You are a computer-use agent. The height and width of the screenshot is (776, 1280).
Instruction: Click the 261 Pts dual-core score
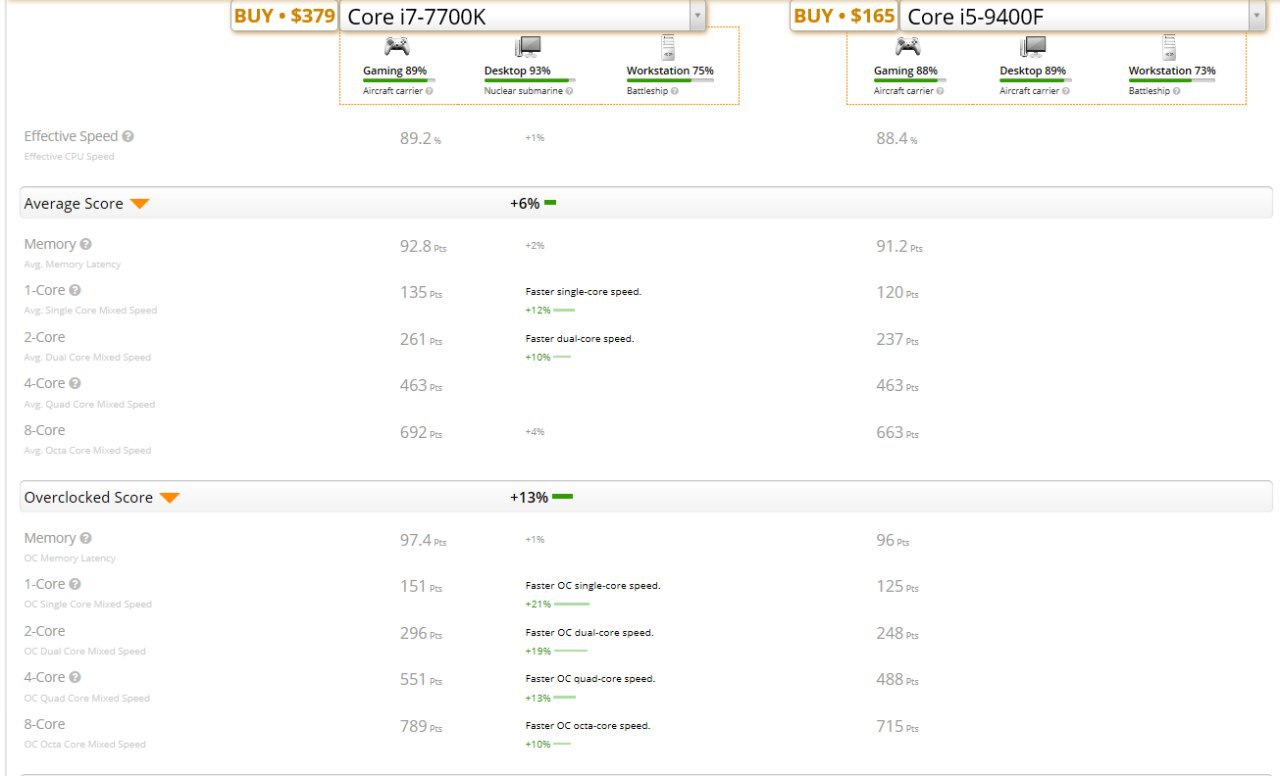[421, 340]
